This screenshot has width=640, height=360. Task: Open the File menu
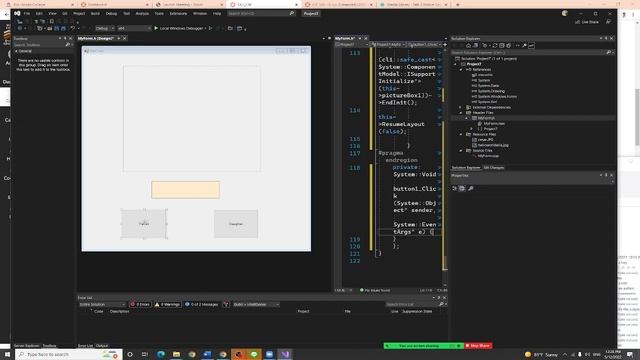27,13
